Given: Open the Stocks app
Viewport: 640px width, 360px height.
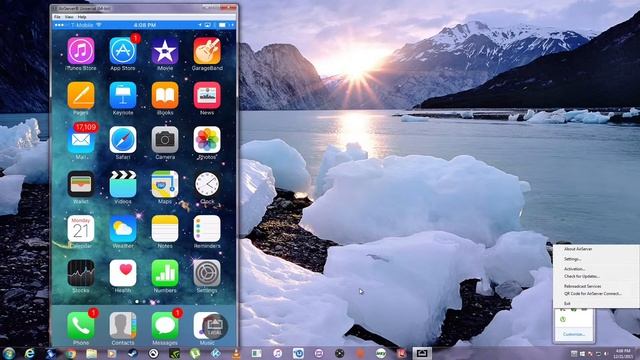Looking at the screenshot, I should point(81,273).
